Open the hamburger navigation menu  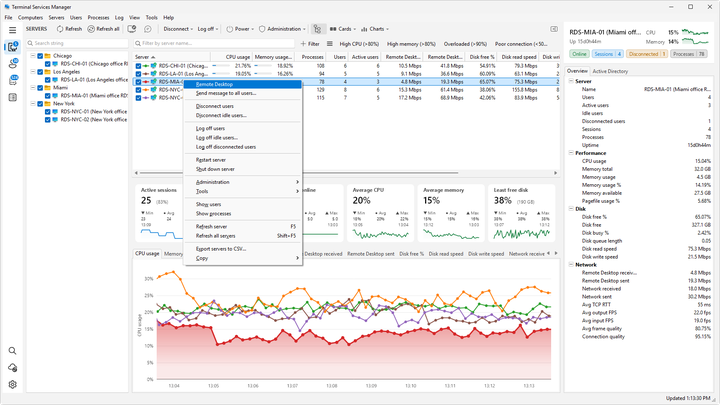coord(12,30)
